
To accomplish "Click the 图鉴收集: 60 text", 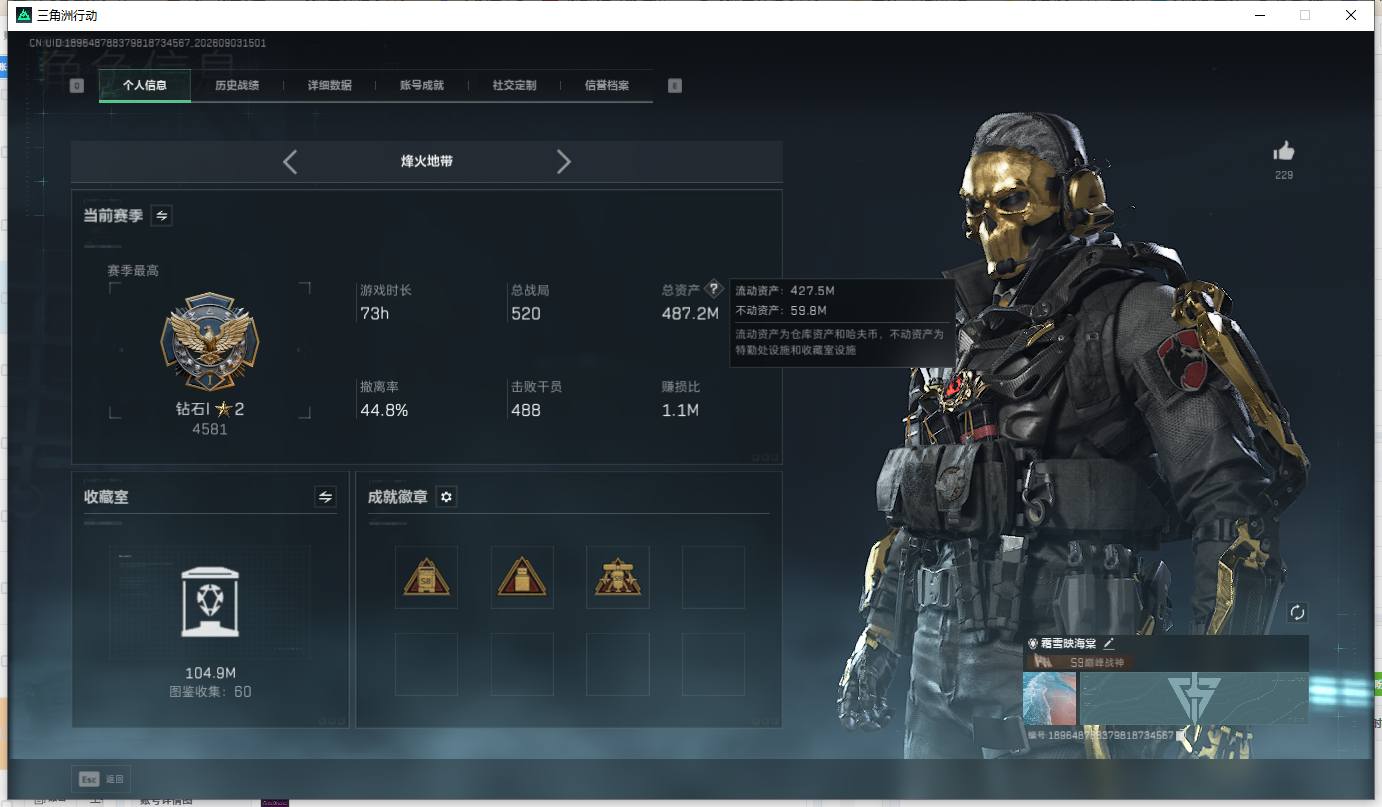I will tap(210, 692).
